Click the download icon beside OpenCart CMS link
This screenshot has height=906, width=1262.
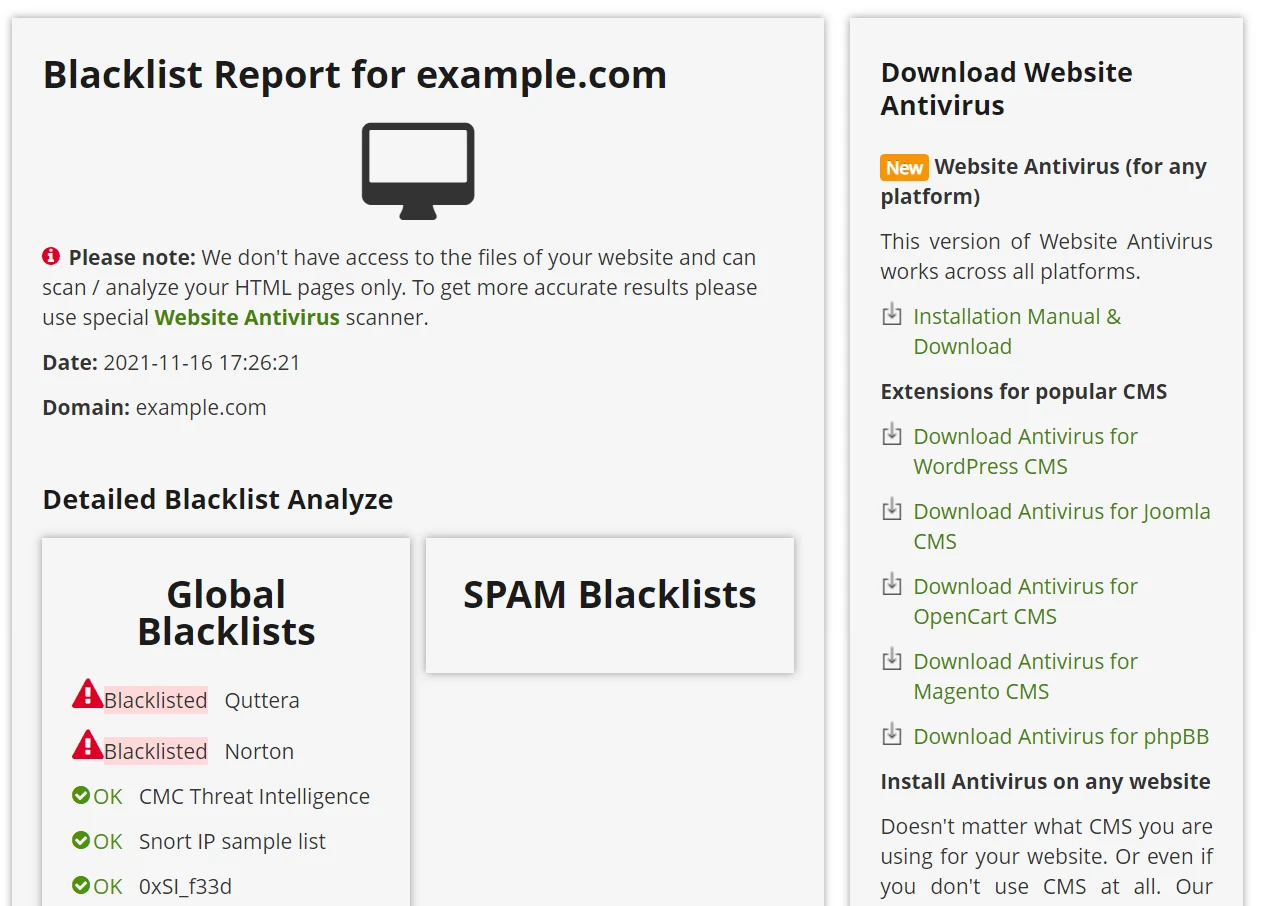coord(891,586)
